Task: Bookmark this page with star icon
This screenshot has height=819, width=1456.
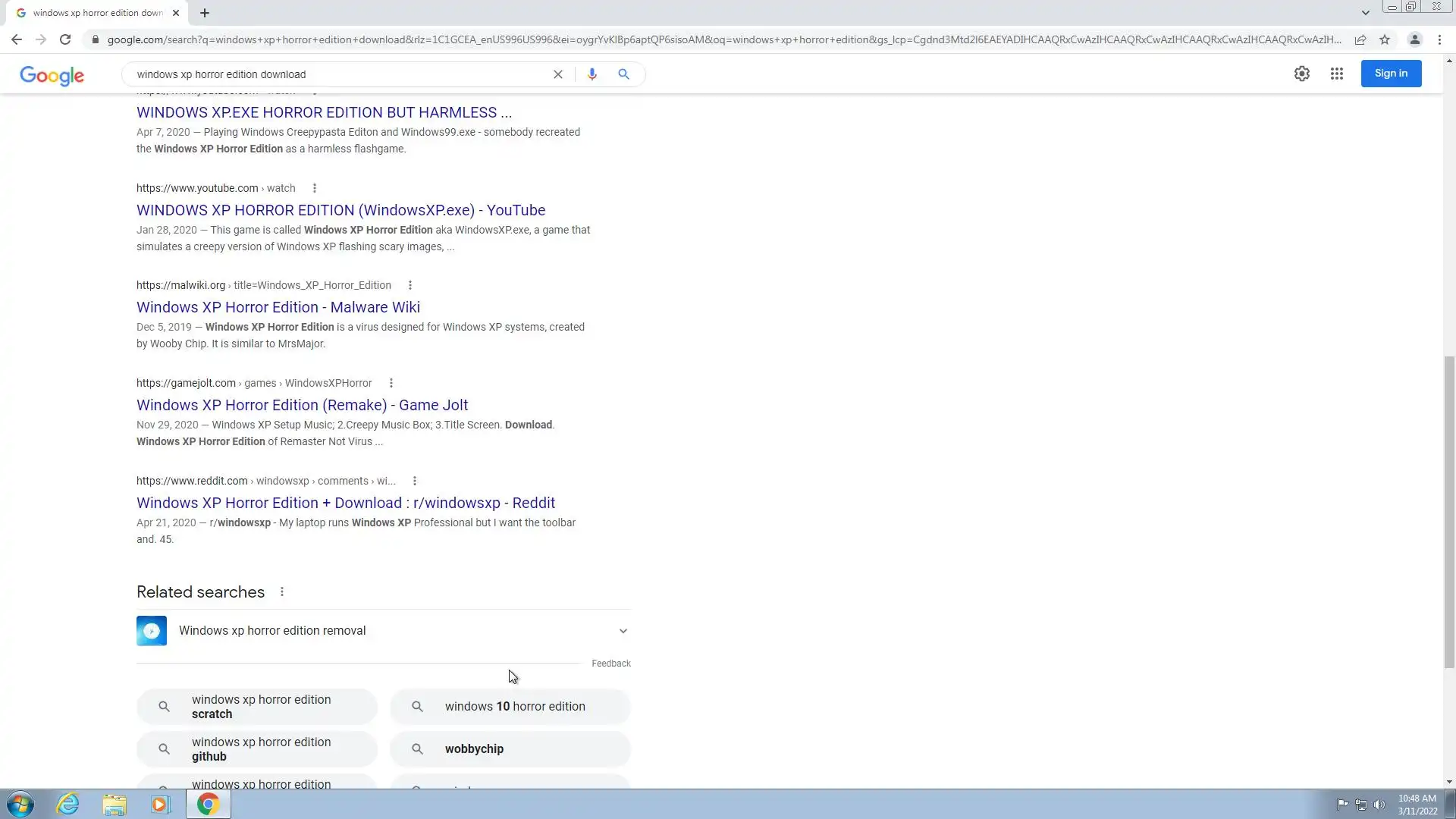Action: click(x=1385, y=39)
